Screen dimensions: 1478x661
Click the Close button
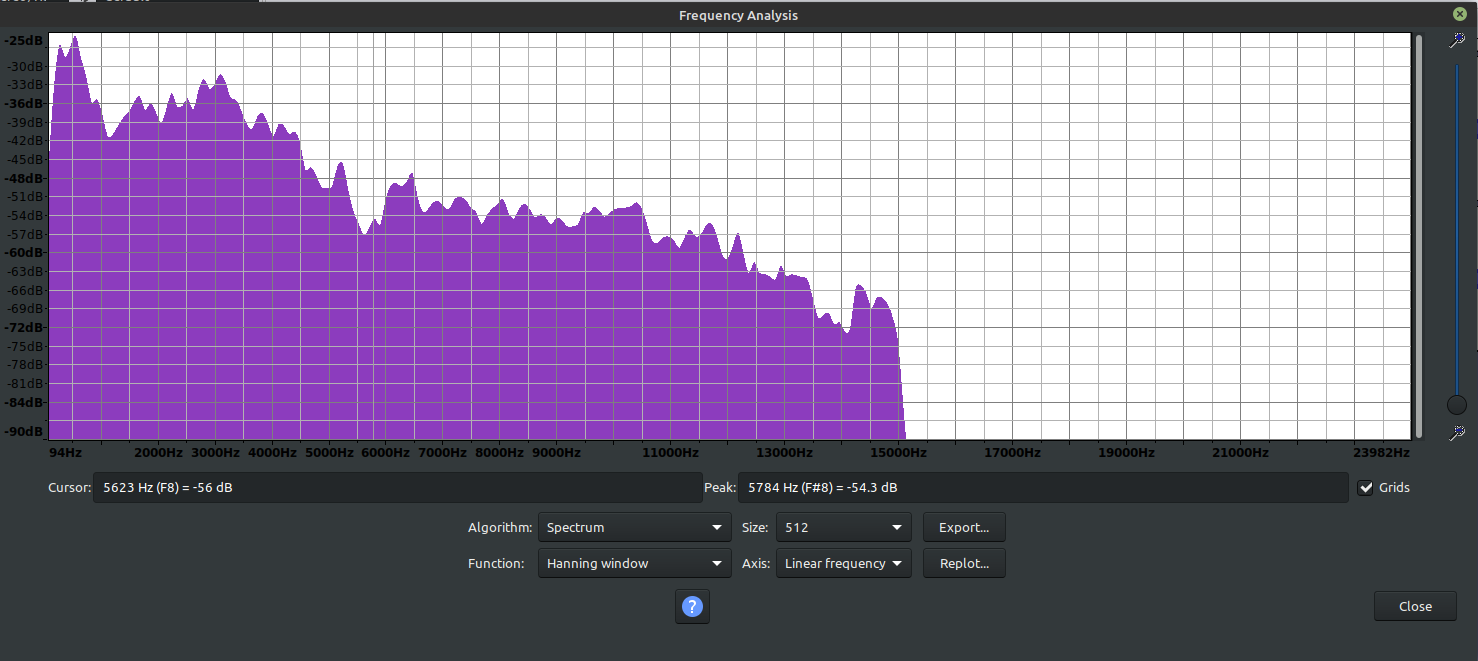point(1415,606)
